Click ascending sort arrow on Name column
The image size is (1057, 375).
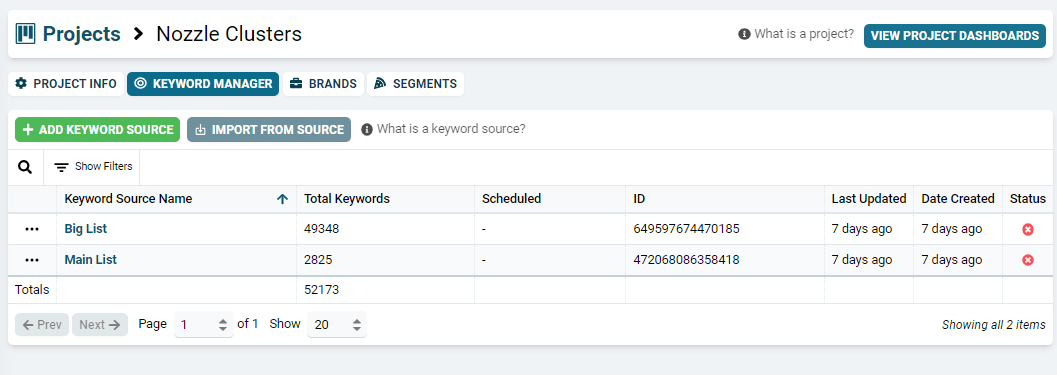coord(282,199)
